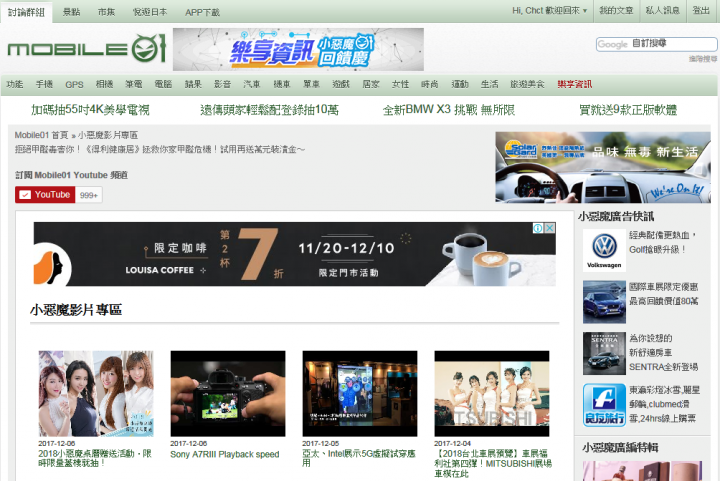Click 登出 to log out

(701, 11)
